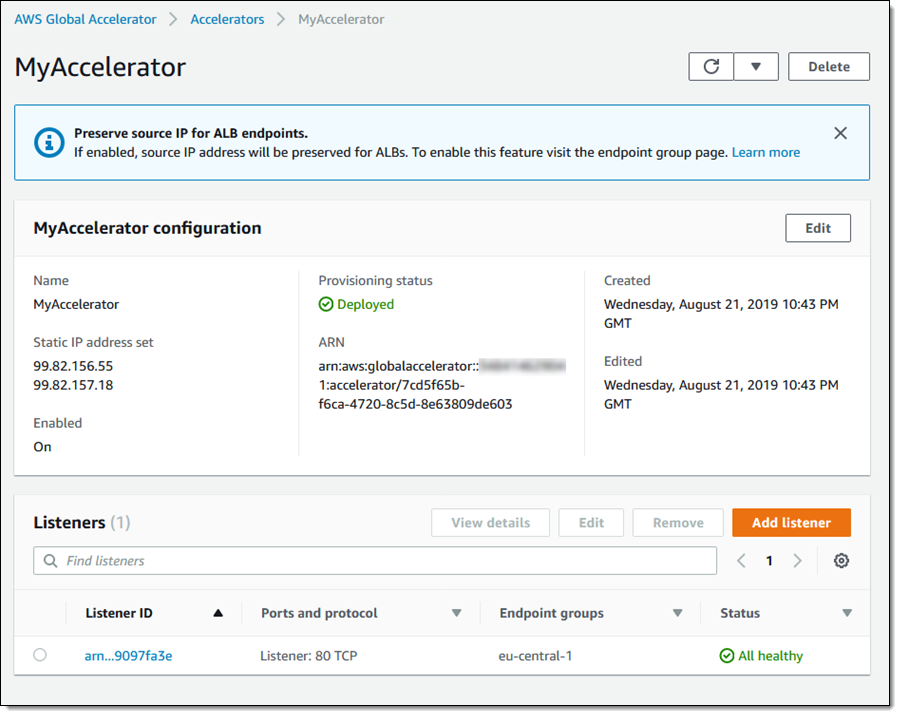Click the eu-central-1 endpoint group cell

point(535,656)
